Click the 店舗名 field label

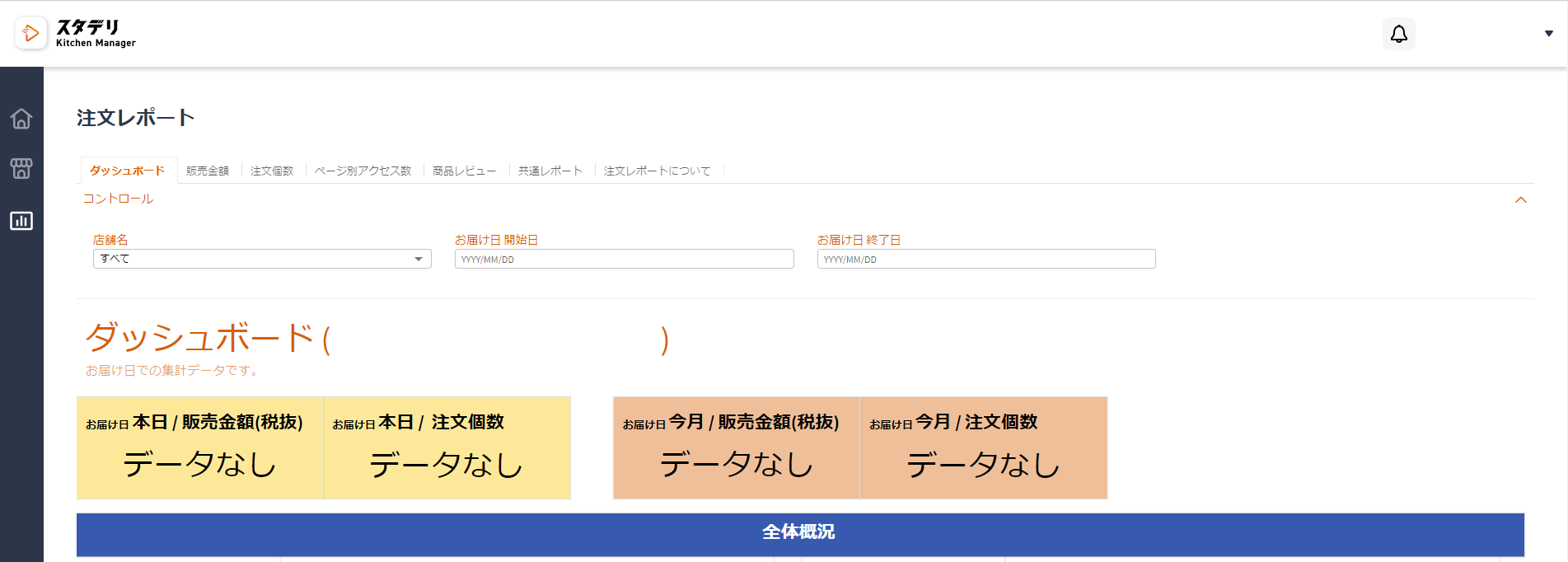pos(110,240)
